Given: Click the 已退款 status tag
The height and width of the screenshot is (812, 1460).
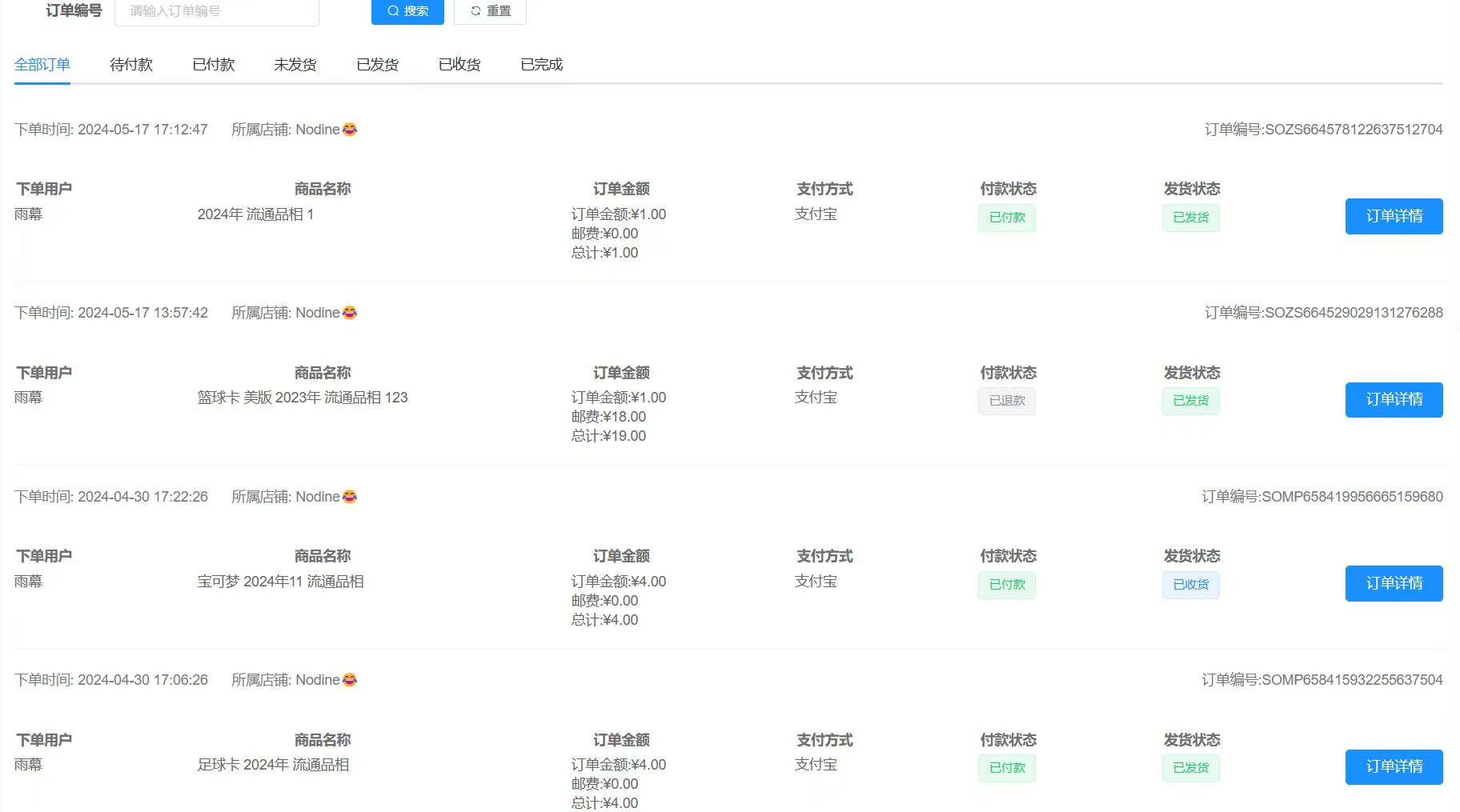Looking at the screenshot, I should 1007,401.
